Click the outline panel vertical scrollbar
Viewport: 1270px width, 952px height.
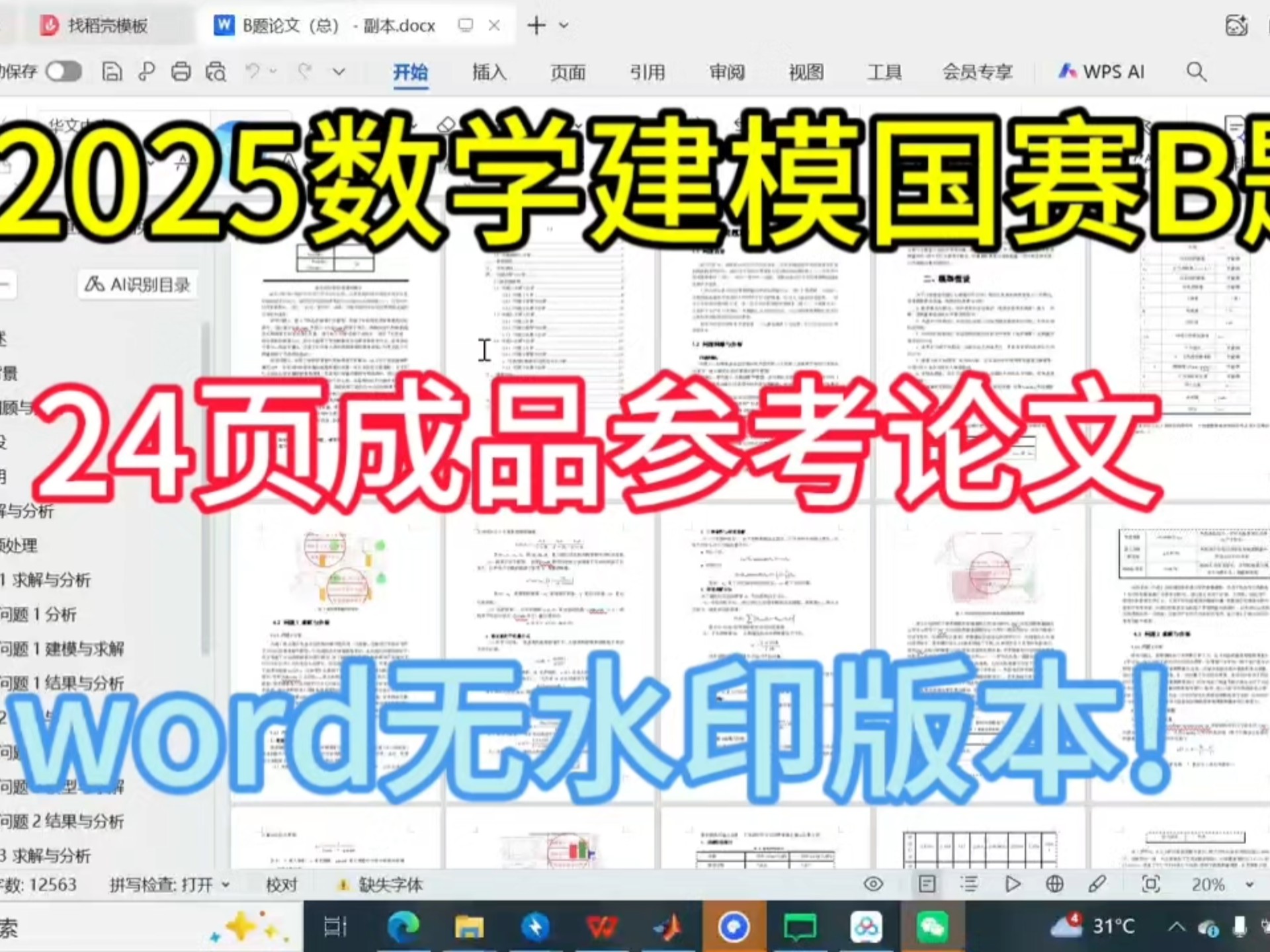(205, 489)
